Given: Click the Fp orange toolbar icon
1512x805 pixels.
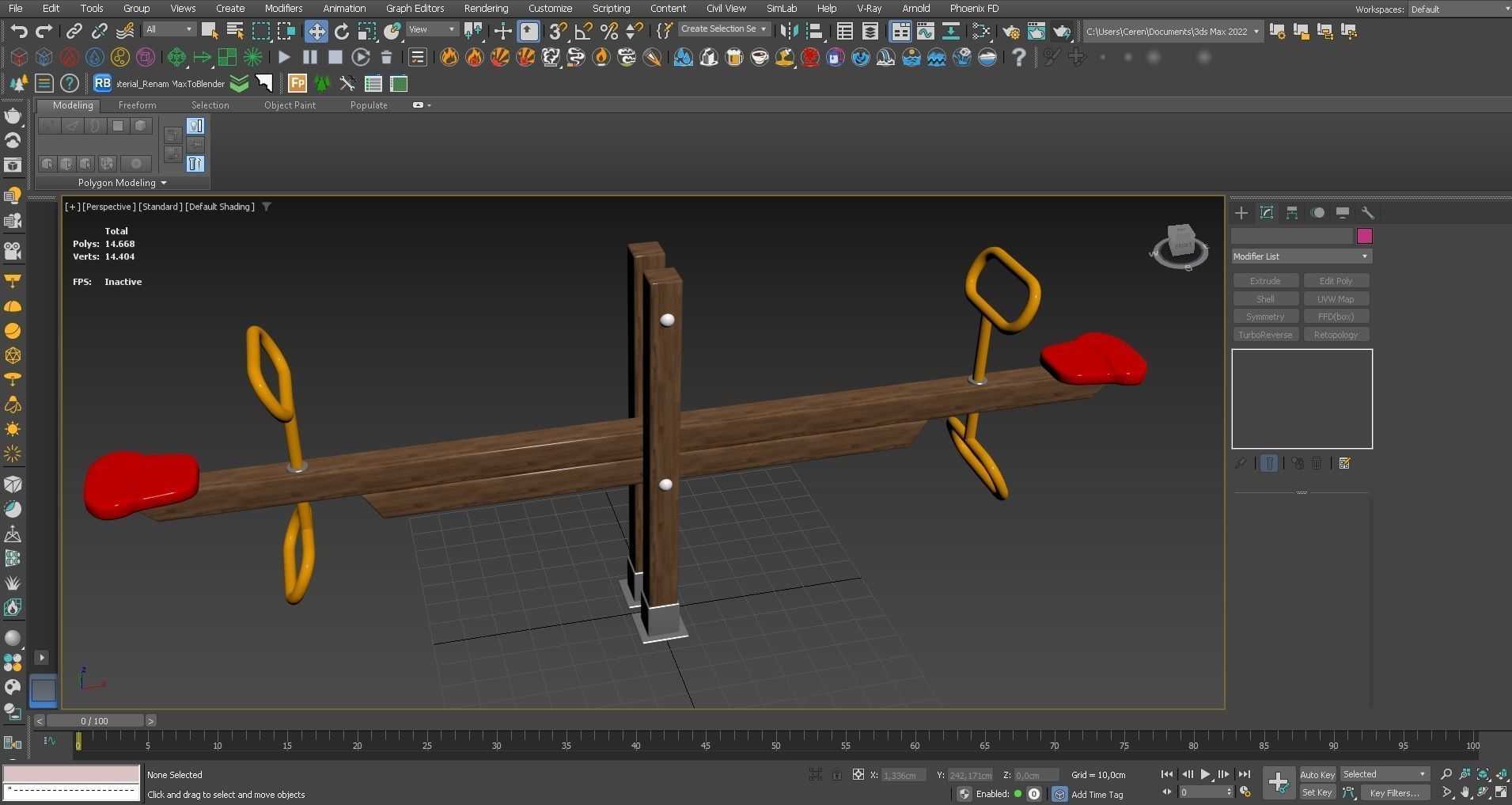Looking at the screenshot, I should [x=297, y=83].
